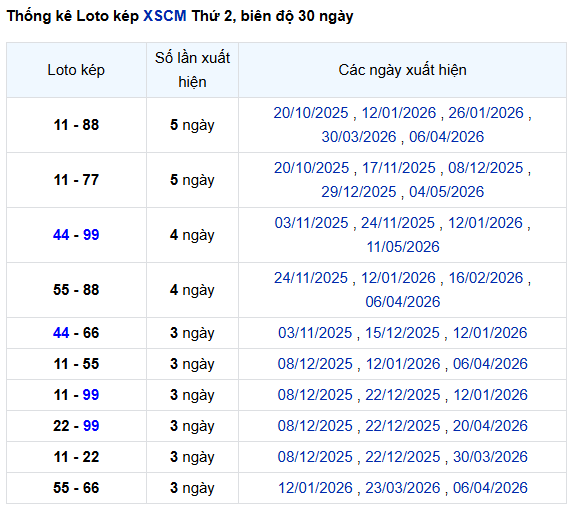
Task: Click '3 ngày' in the 11 - 99 row
Action: coord(192,395)
